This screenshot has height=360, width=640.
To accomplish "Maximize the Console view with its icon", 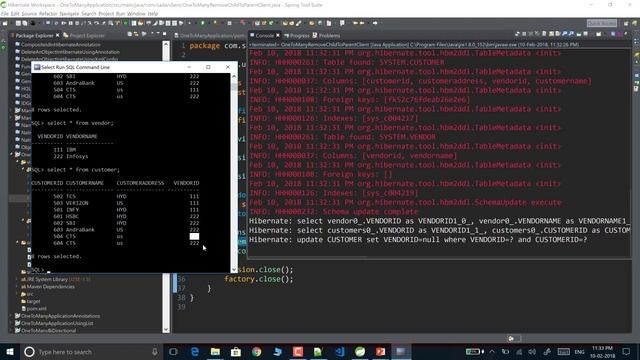I will pos(627,34).
